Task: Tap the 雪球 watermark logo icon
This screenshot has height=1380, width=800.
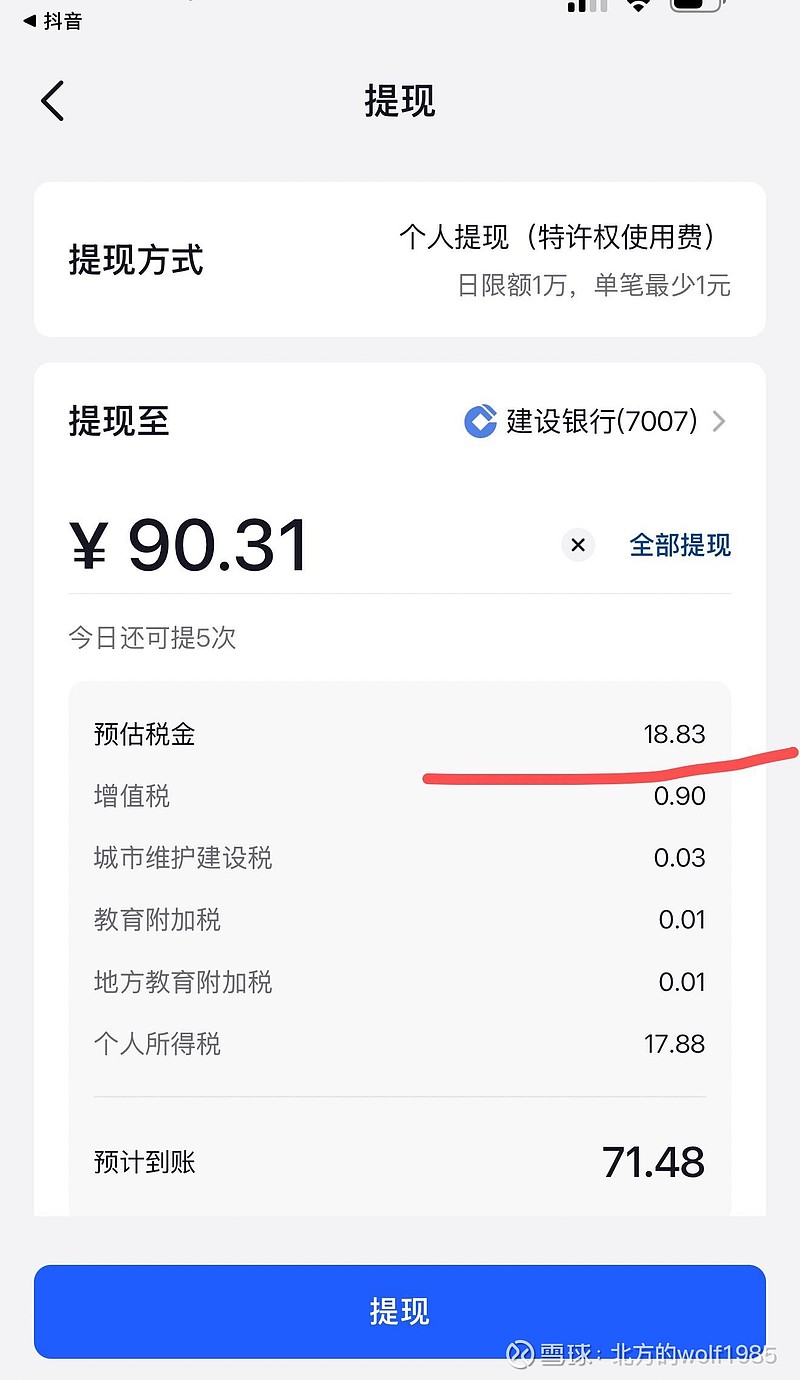Action: [x=518, y=1354]
